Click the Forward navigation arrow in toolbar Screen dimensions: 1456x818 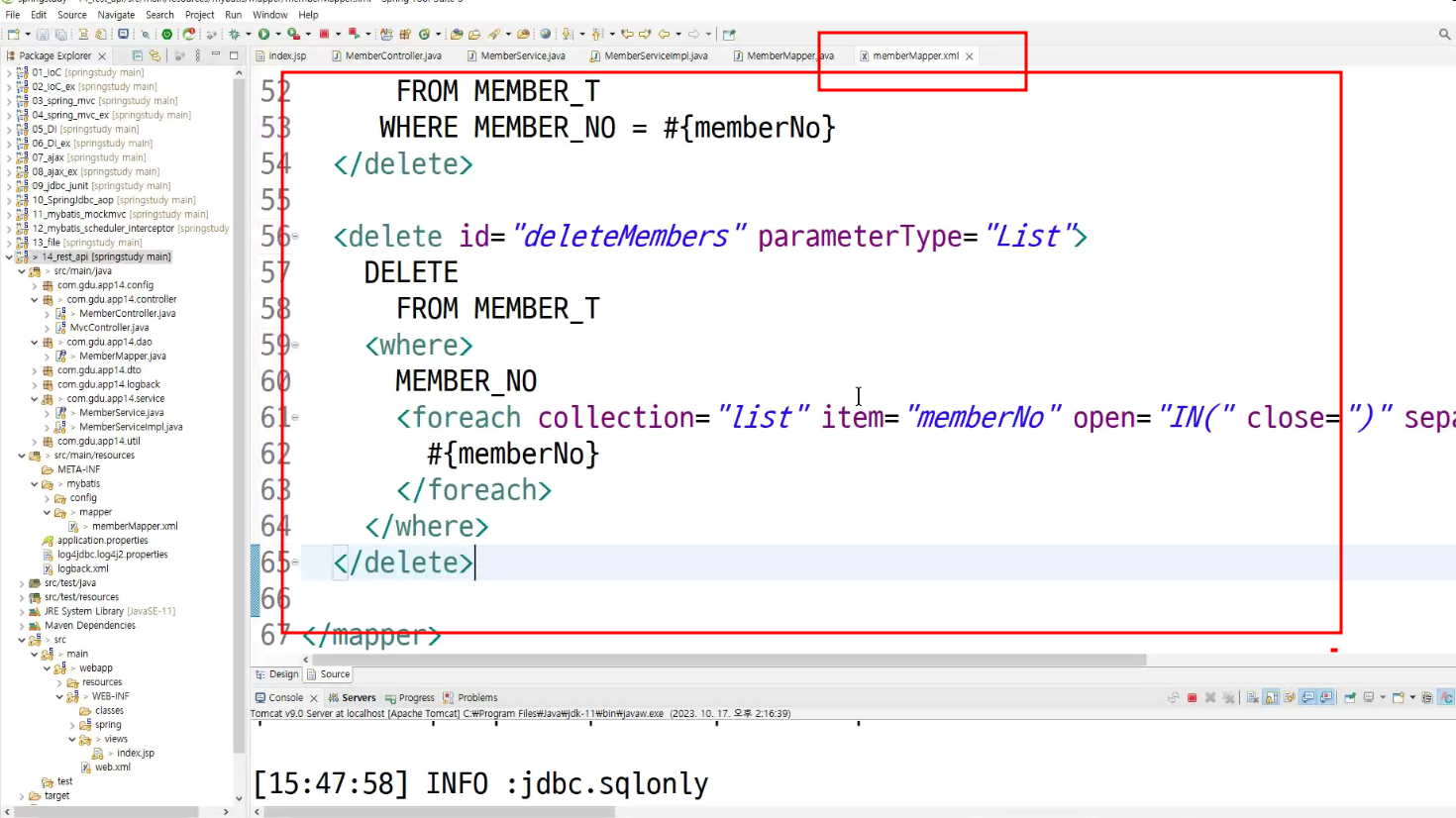[694, 34]
